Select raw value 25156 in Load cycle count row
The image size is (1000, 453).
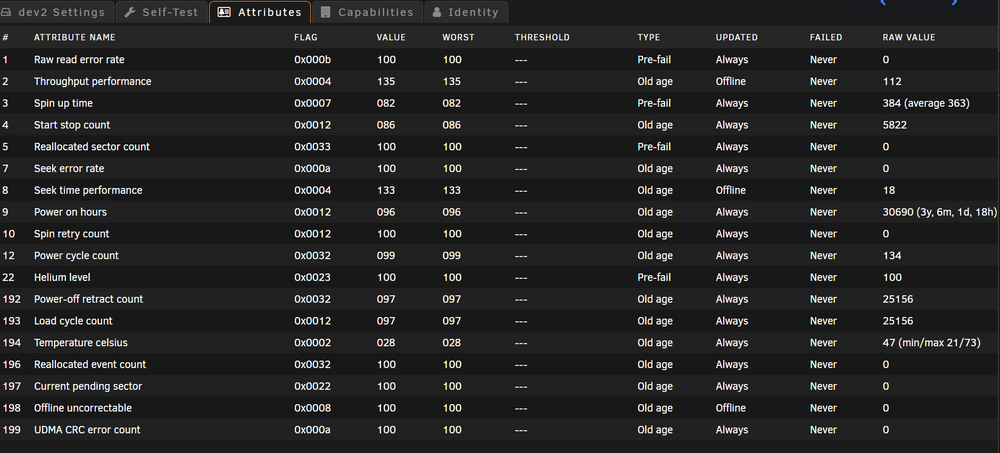point(898,321)
